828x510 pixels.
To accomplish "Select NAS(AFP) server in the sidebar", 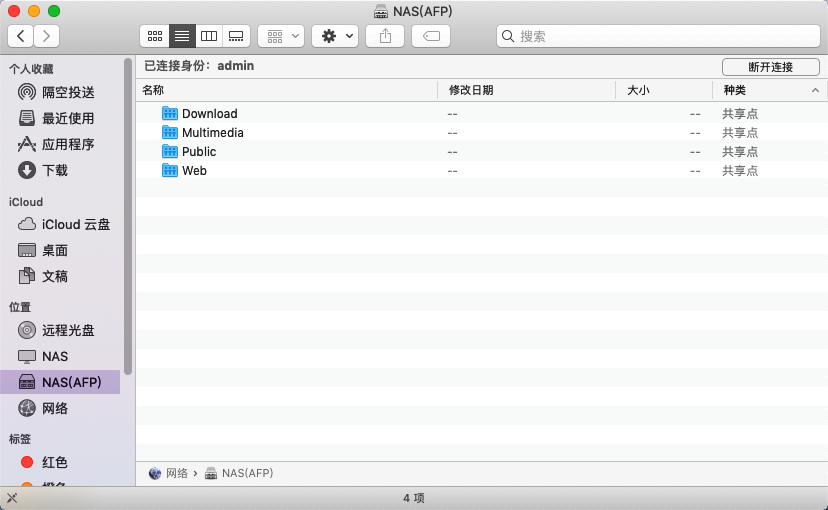I will pyautogui.click(x=60, y=382).
